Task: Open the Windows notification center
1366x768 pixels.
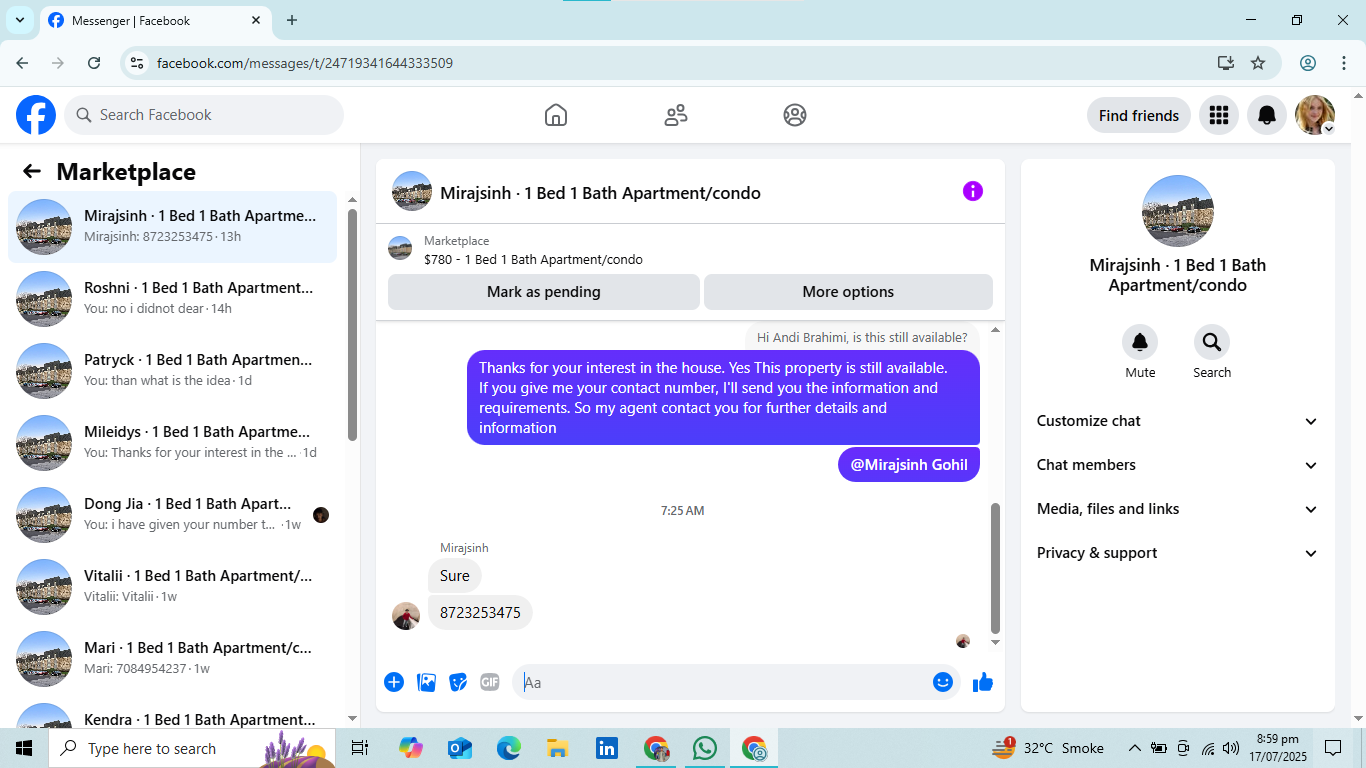Action: point(1333,748)
